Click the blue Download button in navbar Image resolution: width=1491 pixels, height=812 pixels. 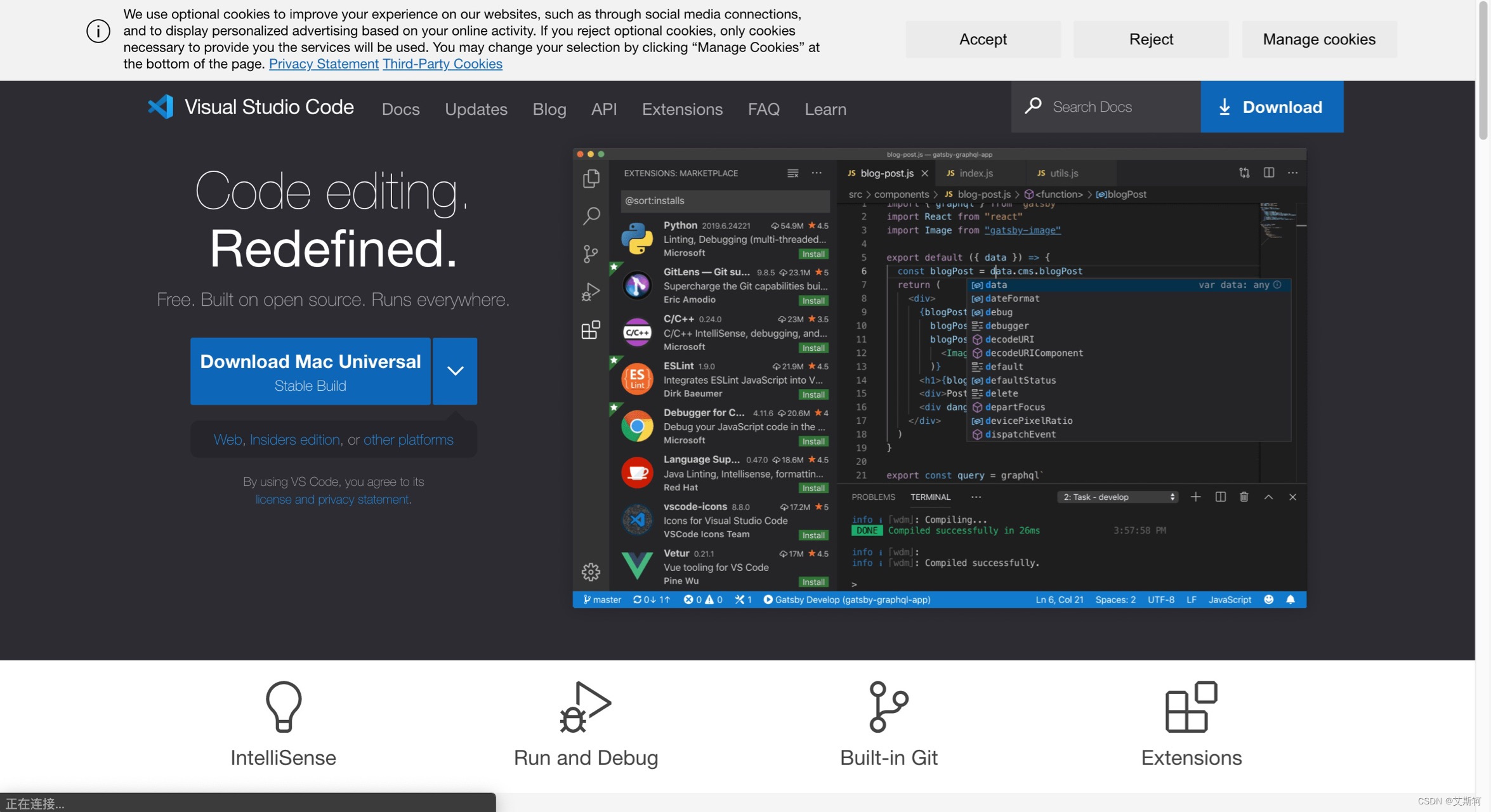[x=1271, y=107]
